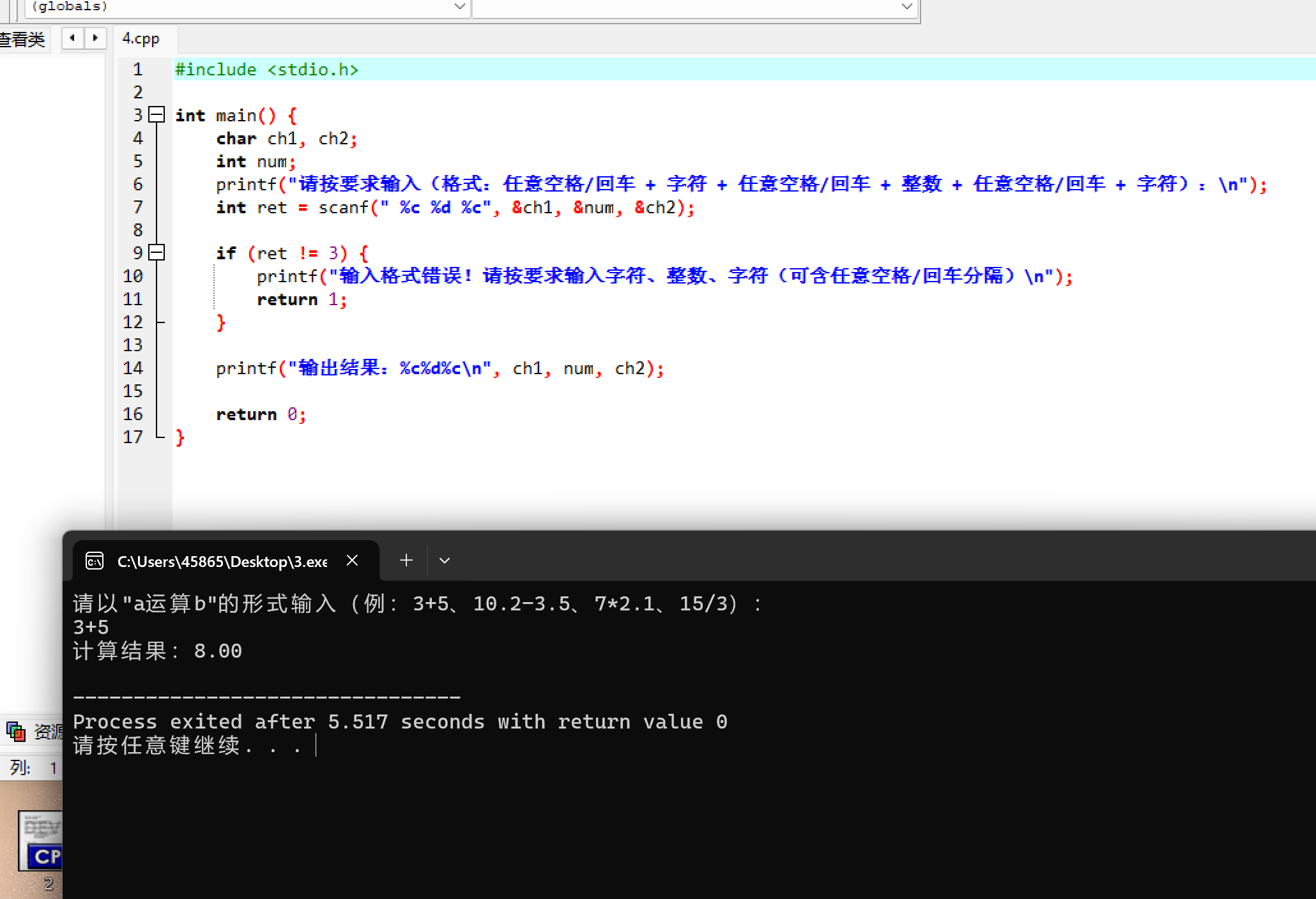The width and height of the screenshot is (1316, 899).
Task: Click the terminal console icon on the 3.exe tab
Action: [95, 561]
